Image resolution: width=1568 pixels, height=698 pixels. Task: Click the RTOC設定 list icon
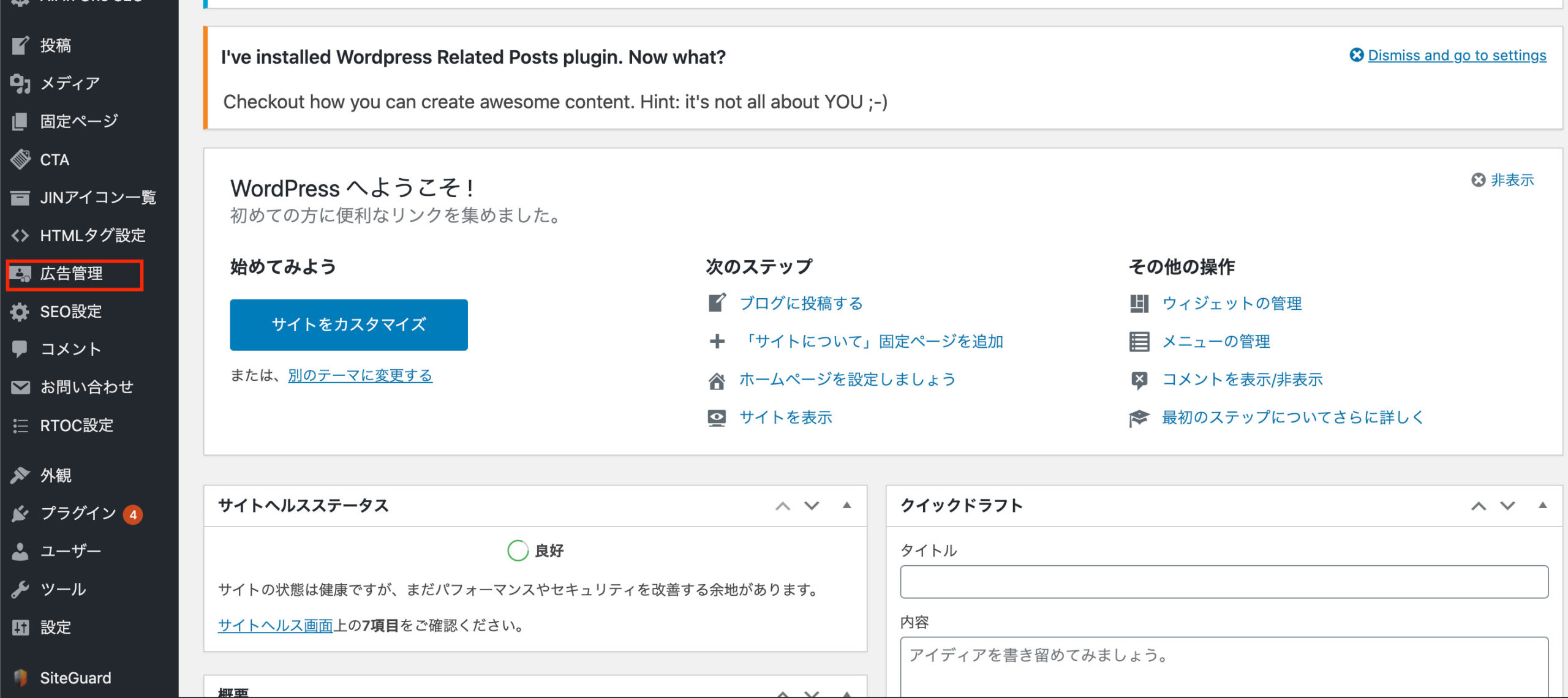(x=20, y=426)
